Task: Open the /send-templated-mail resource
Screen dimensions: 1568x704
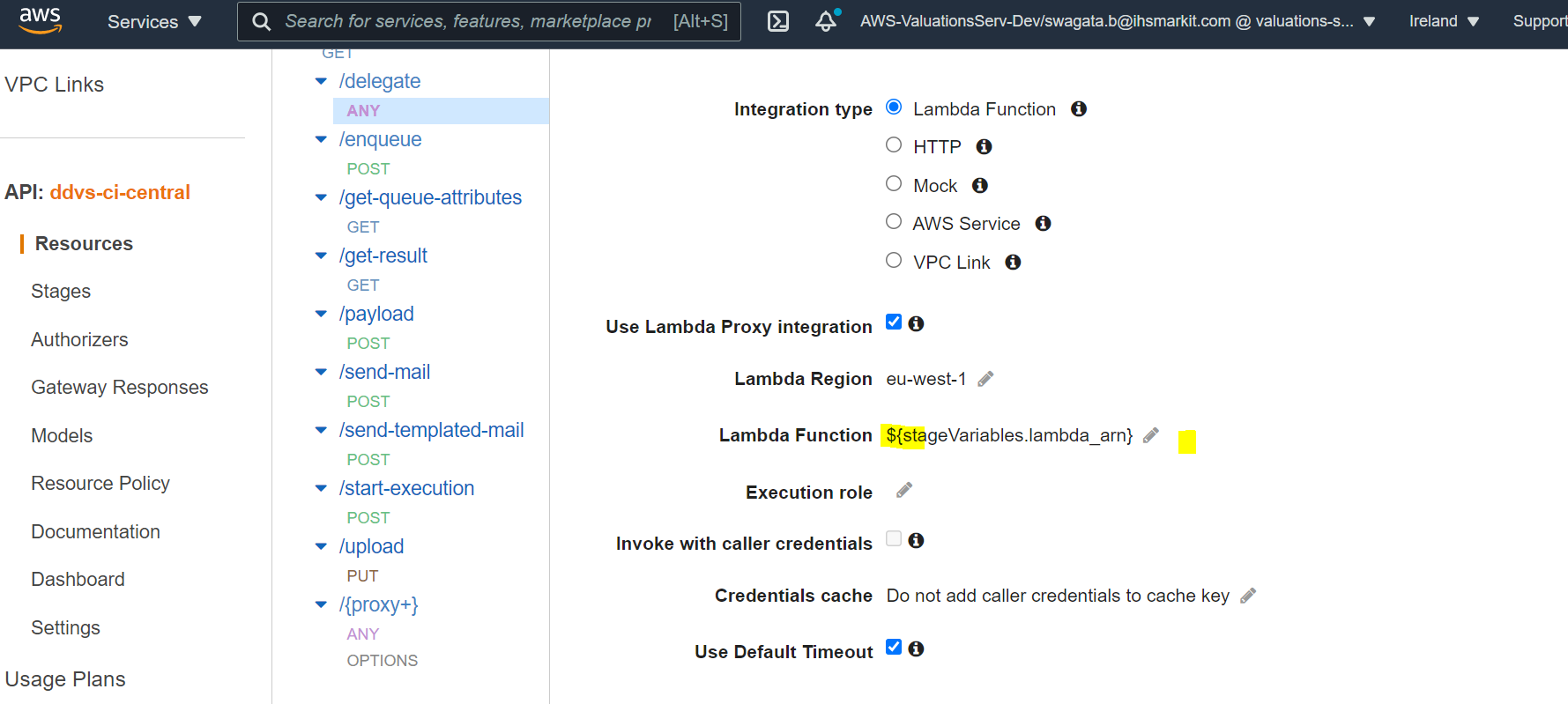Action: coord(431,430)
